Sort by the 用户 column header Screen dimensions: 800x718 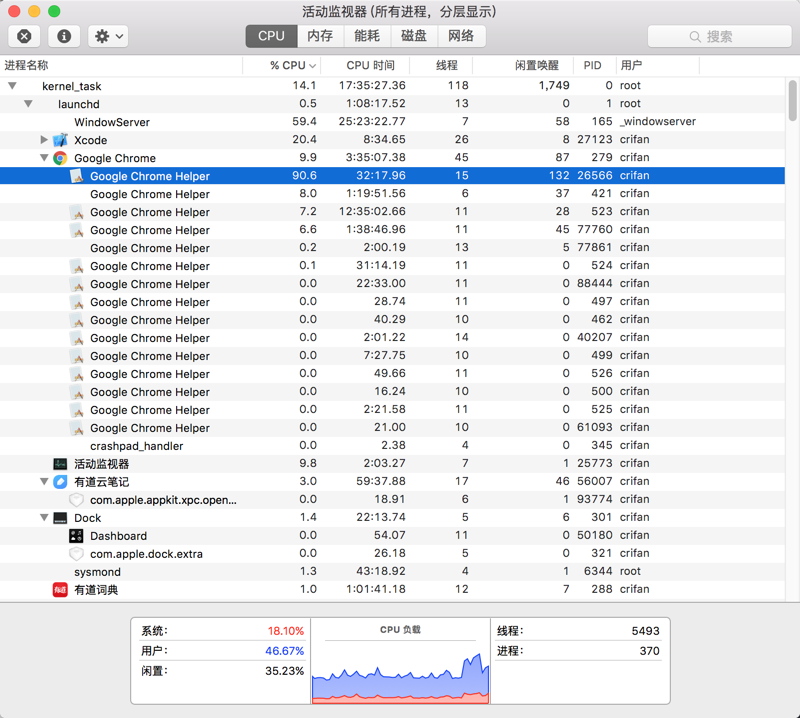[658, 65]
